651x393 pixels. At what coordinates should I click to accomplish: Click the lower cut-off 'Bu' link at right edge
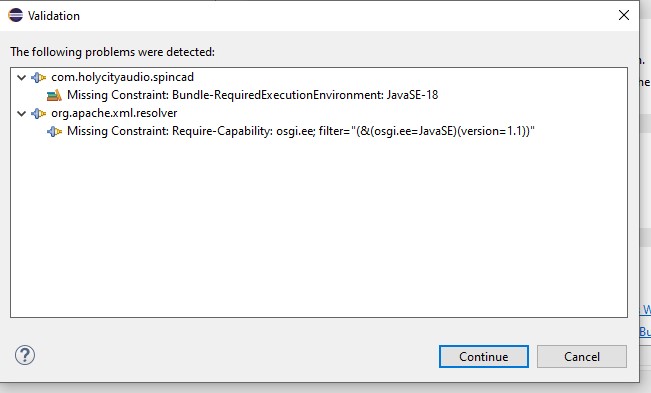[645, 332]
